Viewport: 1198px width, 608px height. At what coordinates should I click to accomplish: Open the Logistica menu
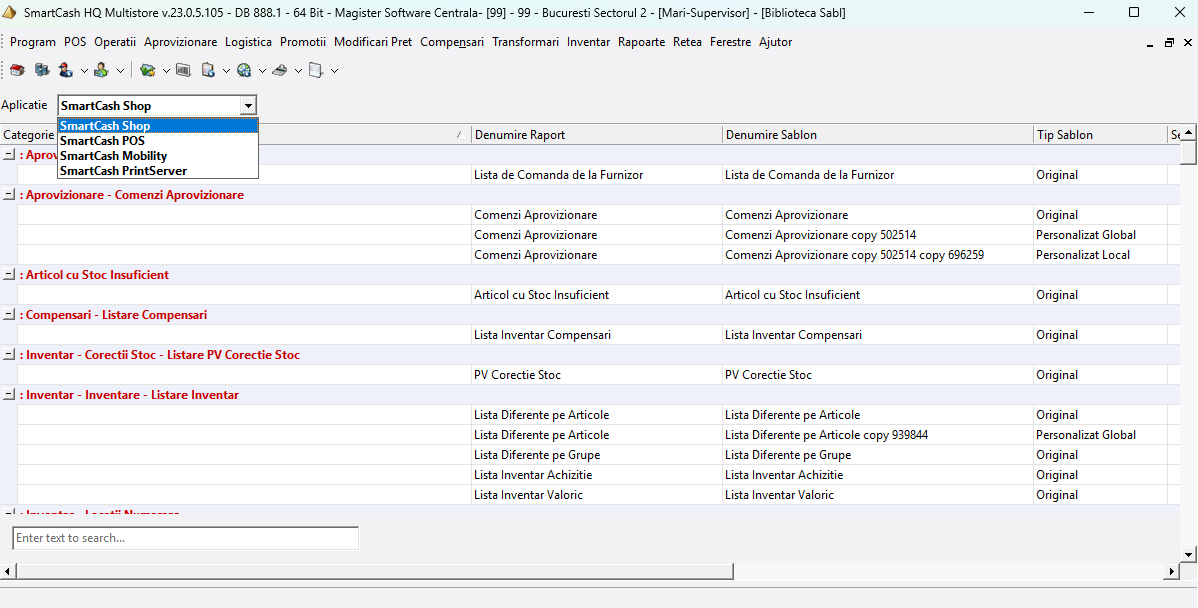(248, 42)
